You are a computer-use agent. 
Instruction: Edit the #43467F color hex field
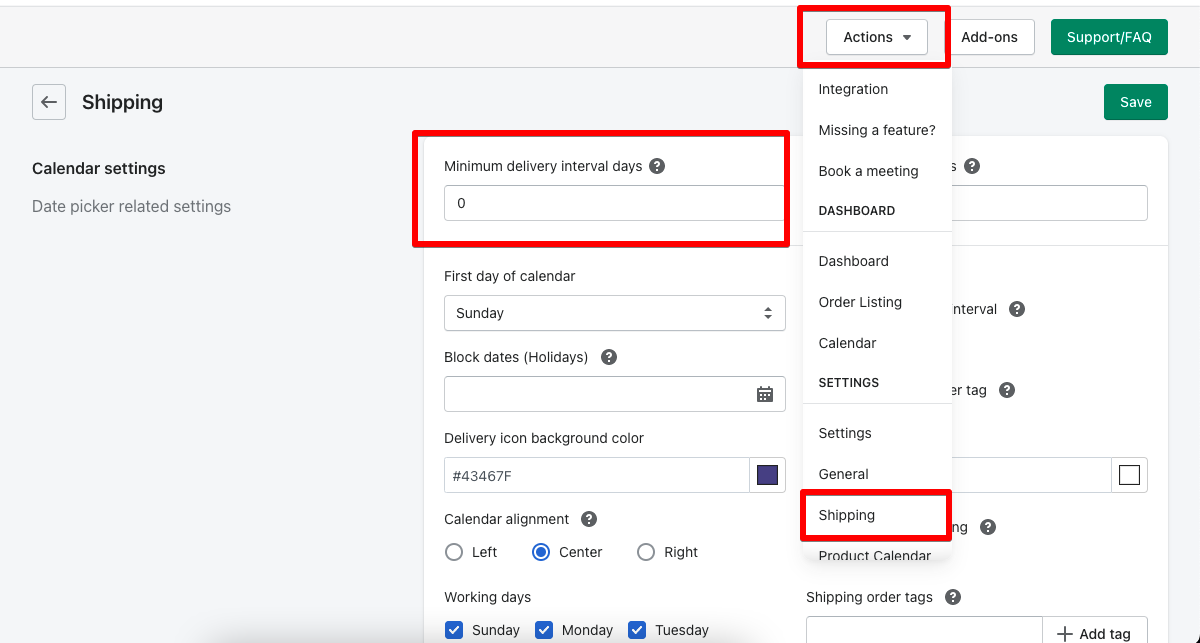coord(597,475)
